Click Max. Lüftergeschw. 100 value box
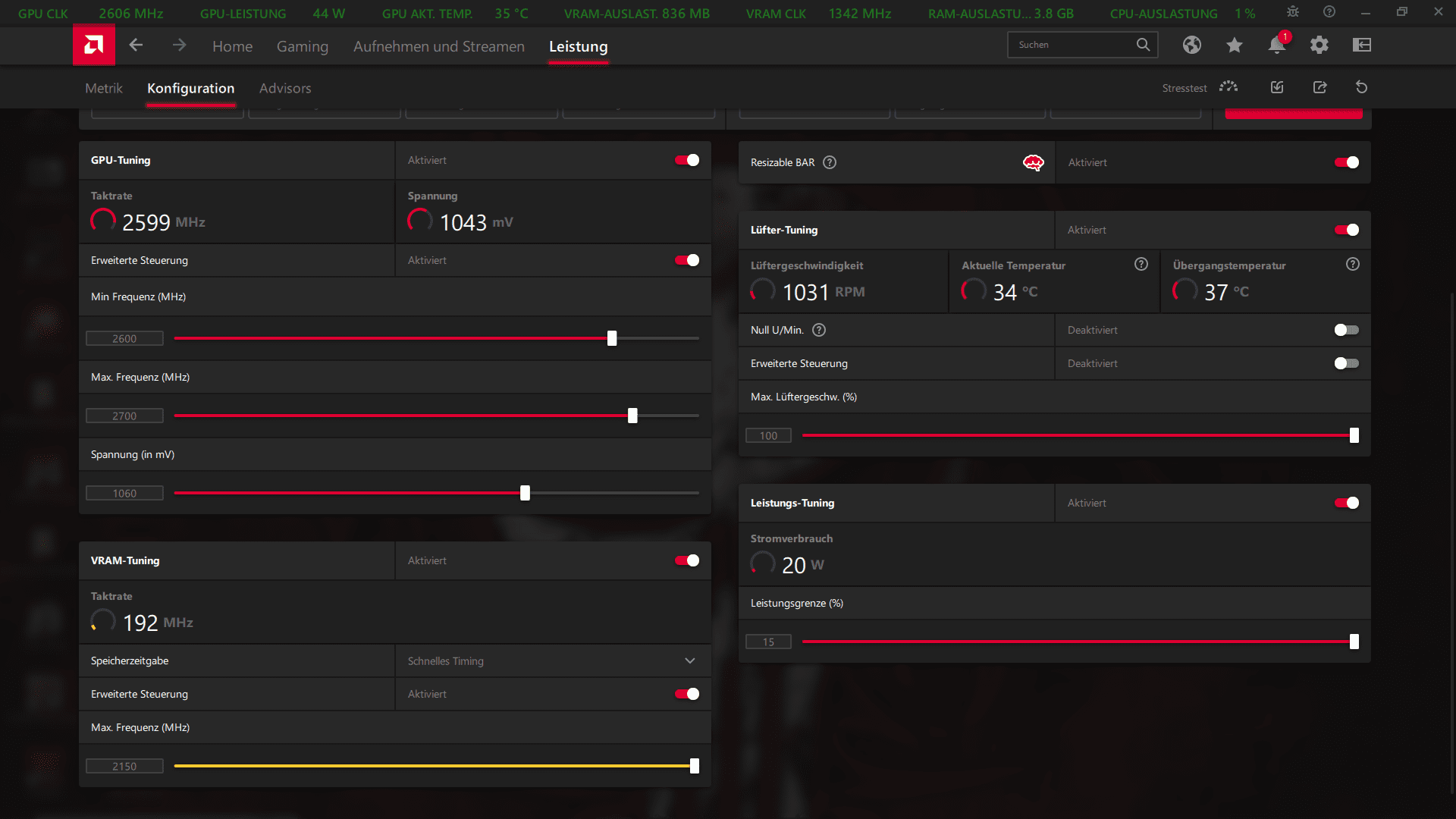Viewport: 1456px width, 819px height. 768,435
